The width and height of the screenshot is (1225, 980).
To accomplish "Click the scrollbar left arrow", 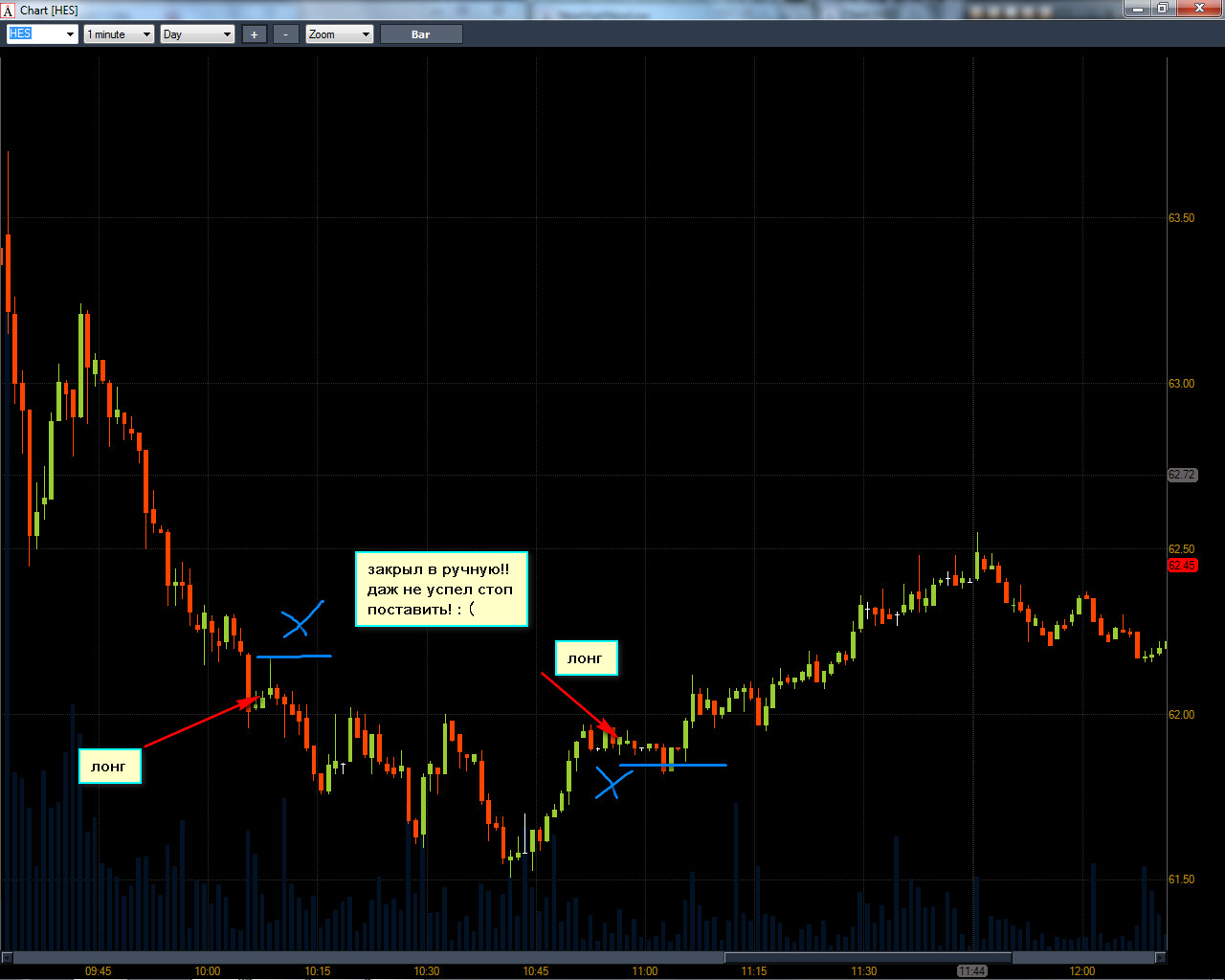I will coord(7,957).
